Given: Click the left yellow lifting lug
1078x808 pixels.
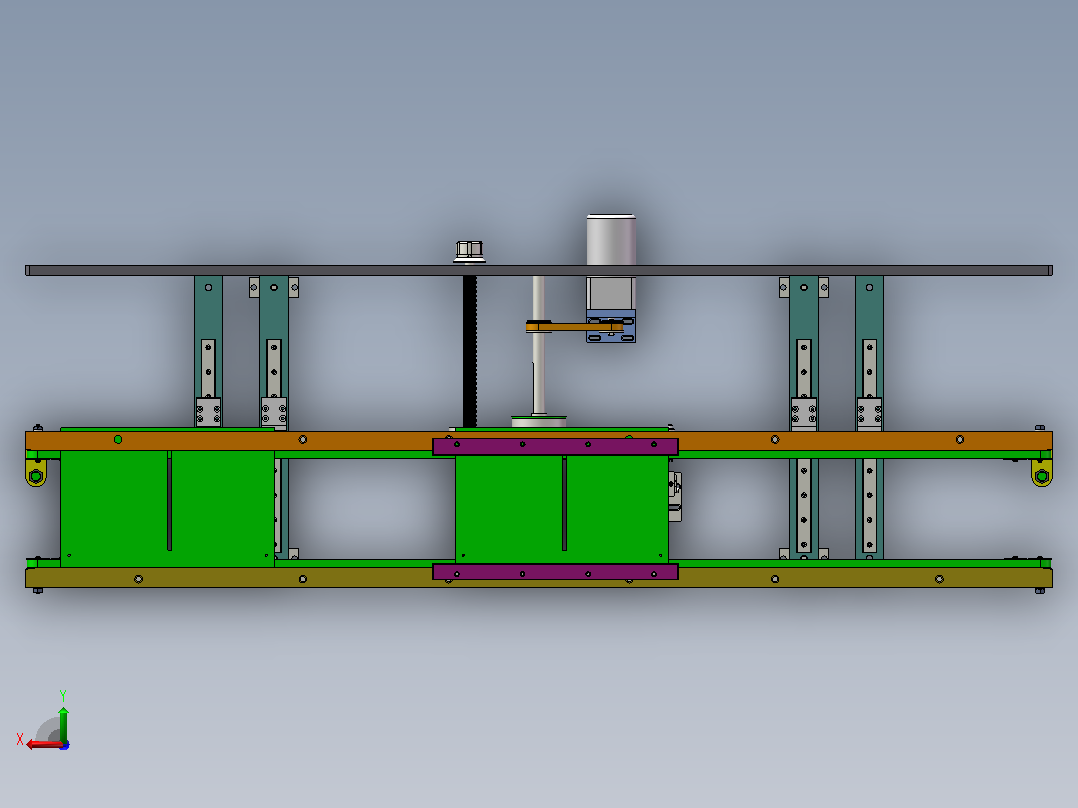Looking at the screenshot, I should coord(36,473).
